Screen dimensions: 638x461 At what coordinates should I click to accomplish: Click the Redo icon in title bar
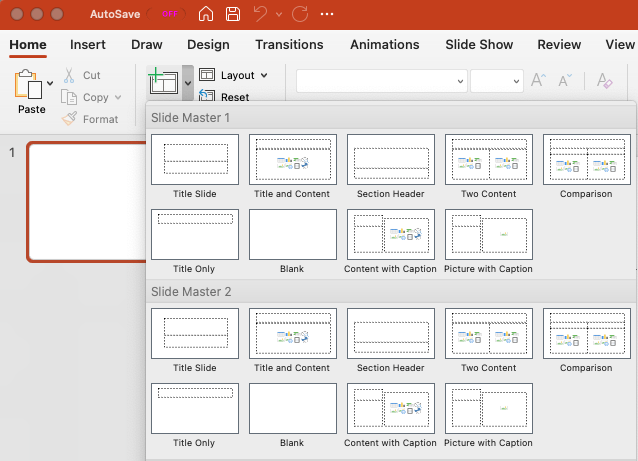[299, 15]
